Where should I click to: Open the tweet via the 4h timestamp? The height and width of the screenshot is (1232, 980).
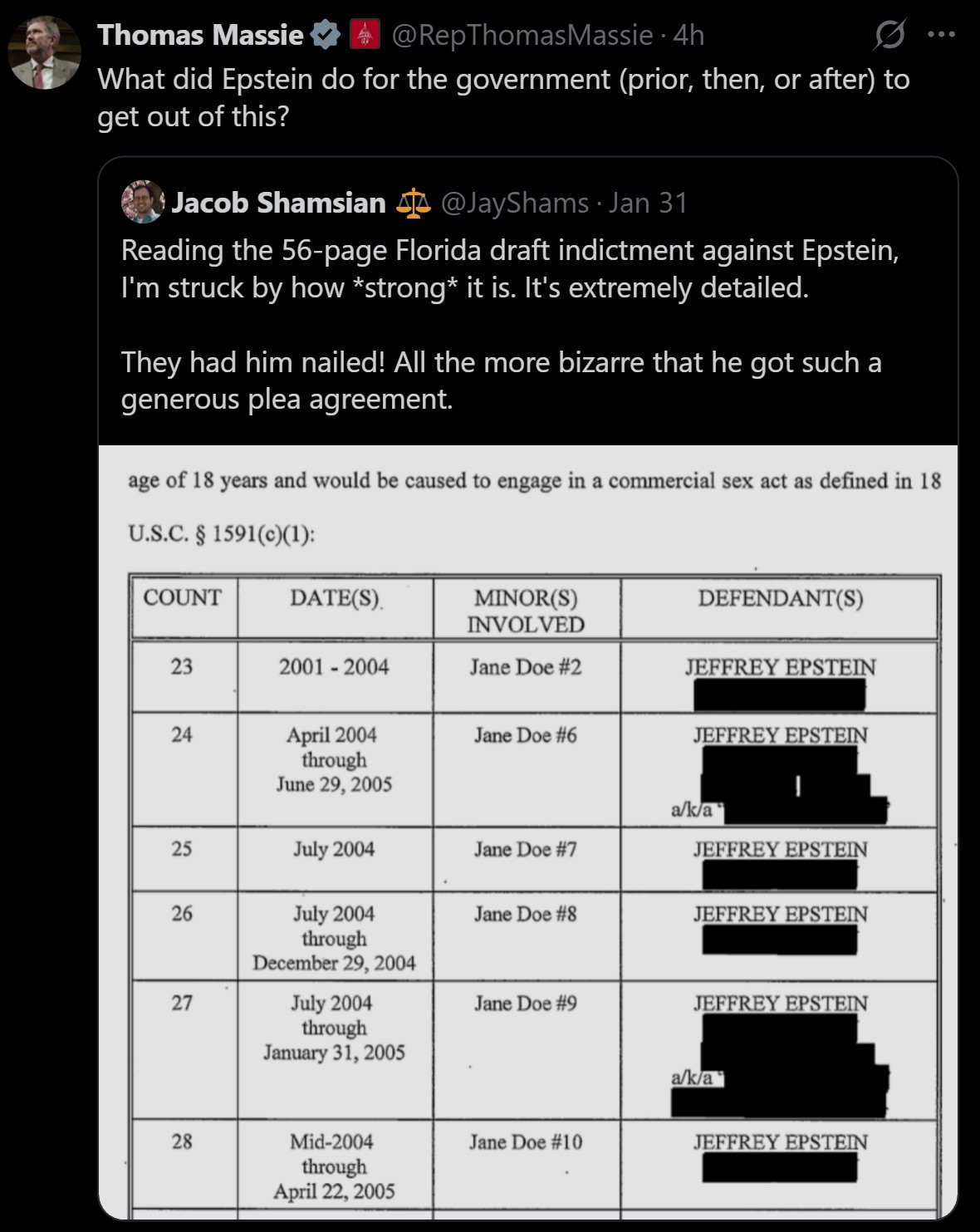[689, 35]
